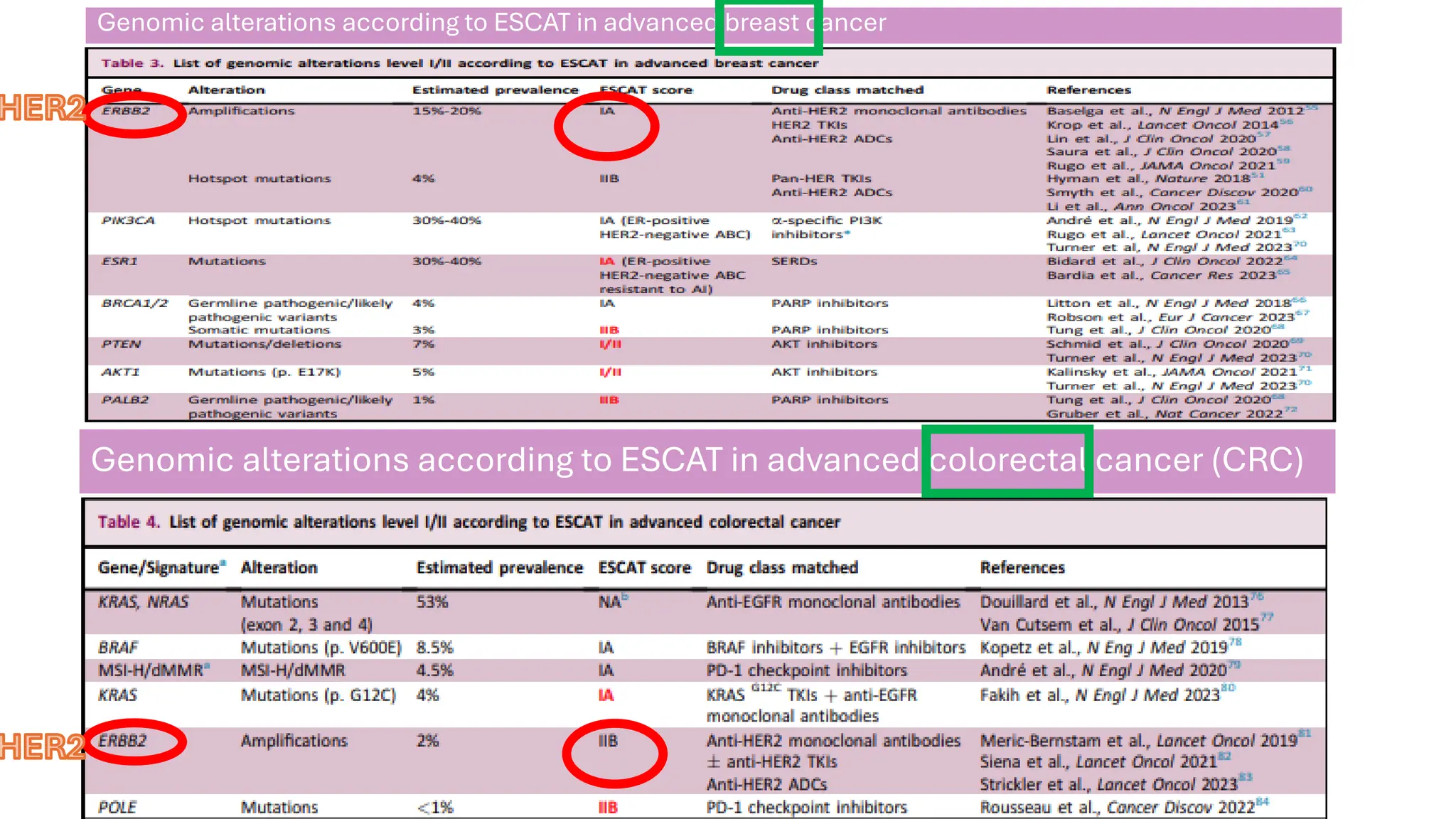1456x819 pixels.
Task: Select the Kopetz et al. 2019 reference
Action: click(x=1111, y=647)
